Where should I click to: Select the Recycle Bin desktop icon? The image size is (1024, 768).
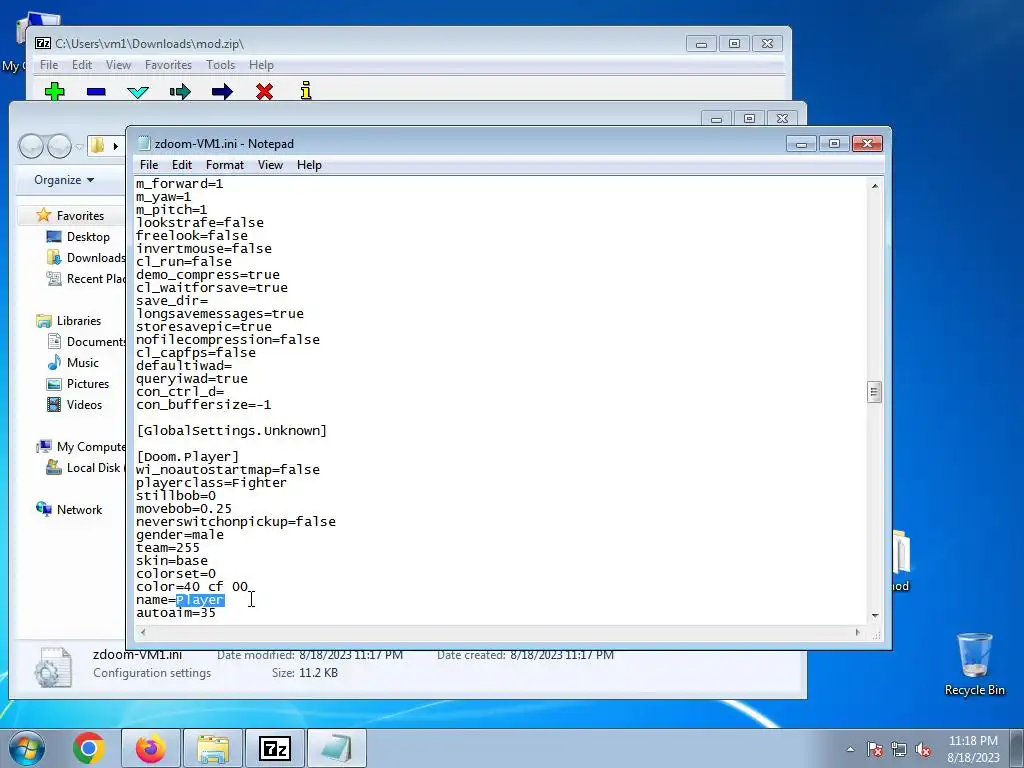coord(974,664)
